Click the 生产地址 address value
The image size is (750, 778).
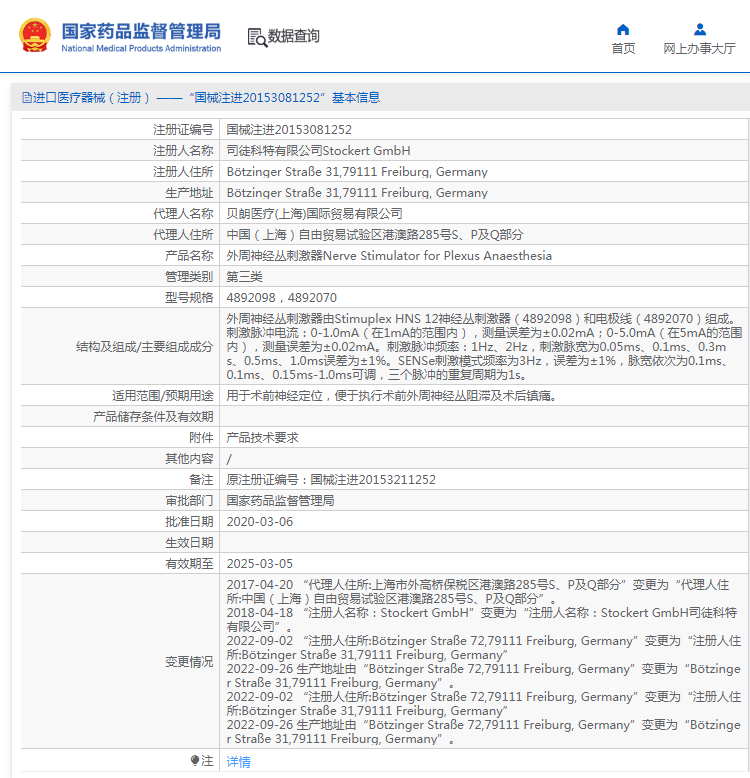357,193
